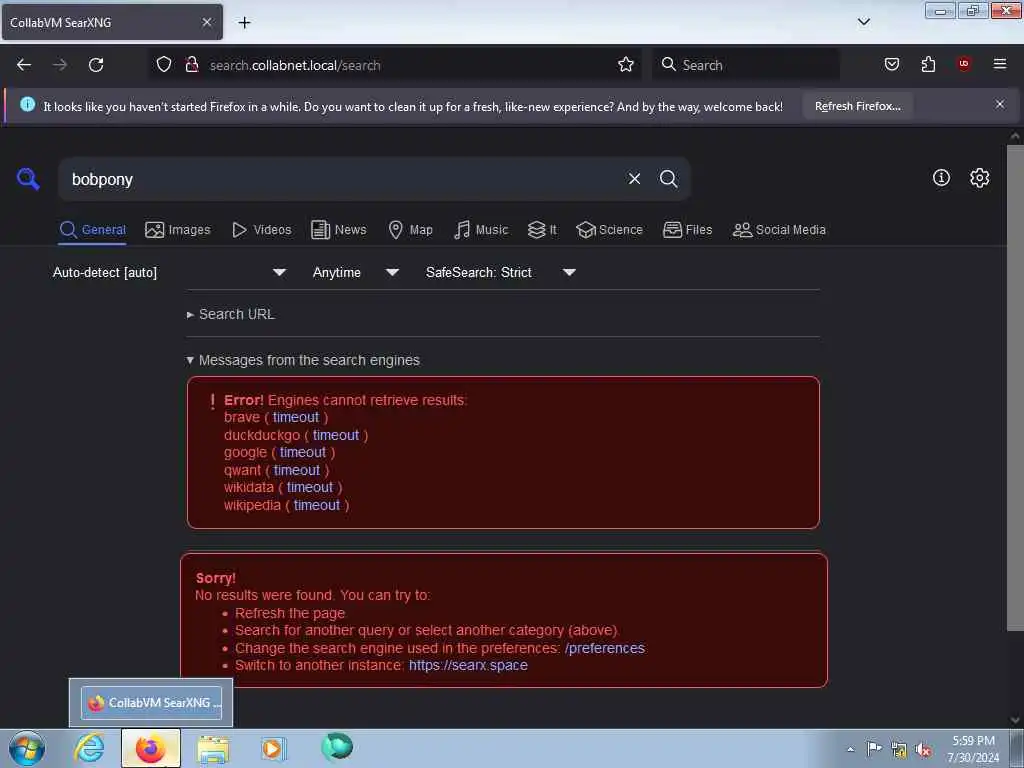Switch to the News category tab
Viewport: 1024px width, 768px height.
339,230
